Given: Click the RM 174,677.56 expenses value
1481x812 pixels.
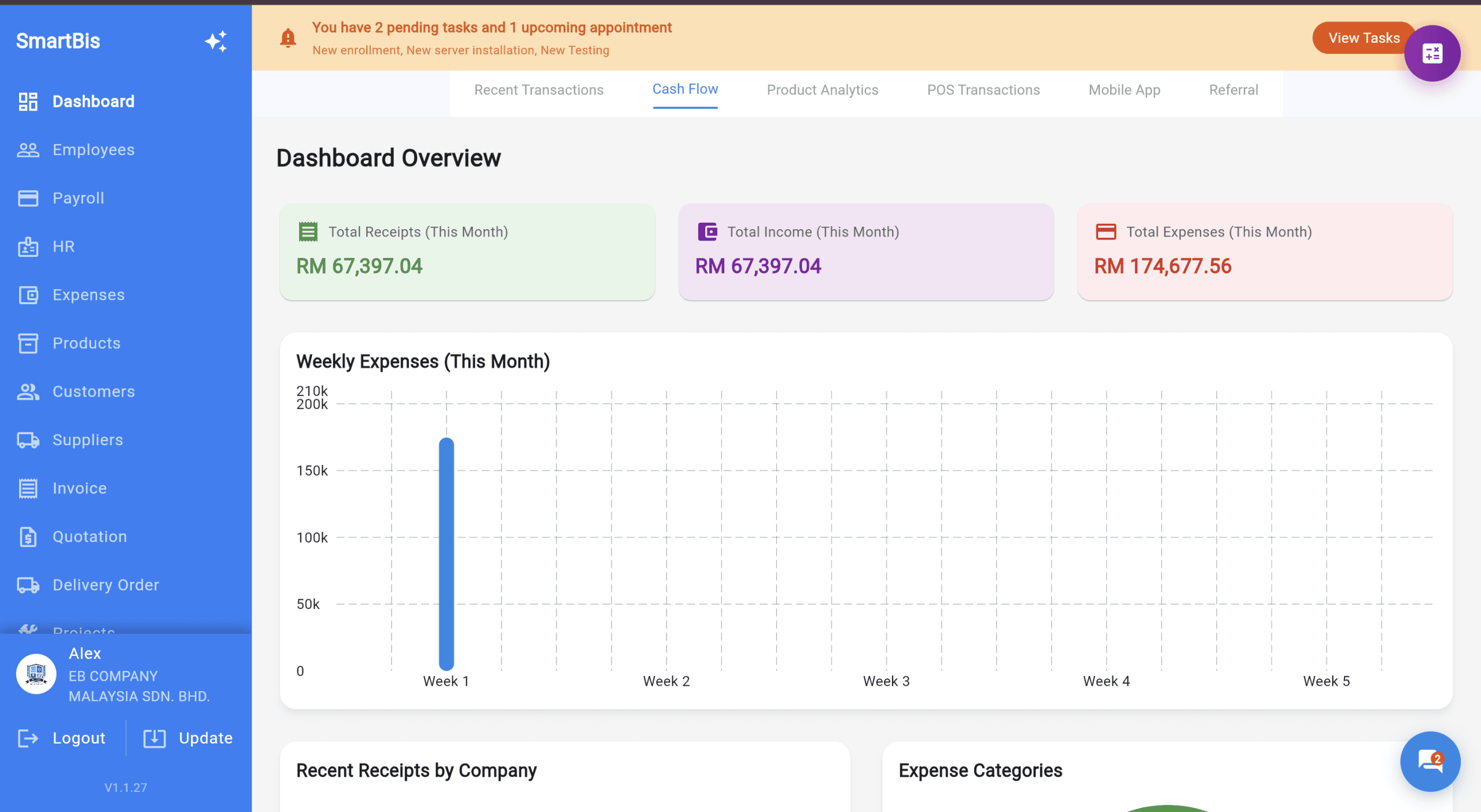Looking at the screenshot, I should click(1163, 266).
